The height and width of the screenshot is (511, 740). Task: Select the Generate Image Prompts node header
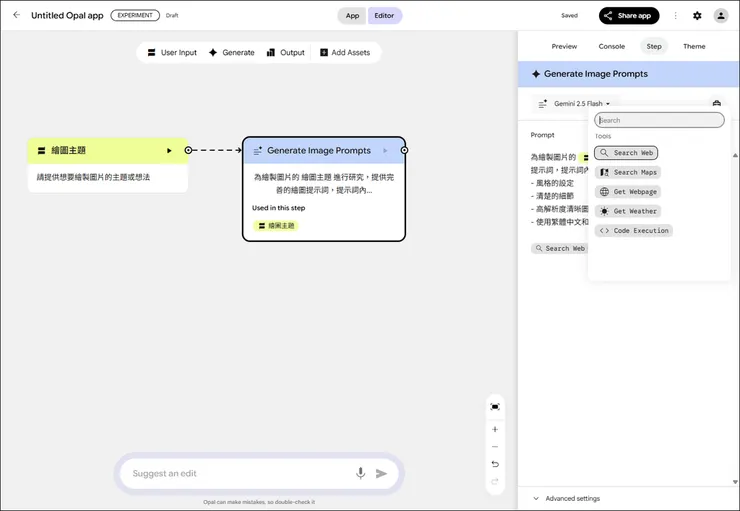point(324,151)
